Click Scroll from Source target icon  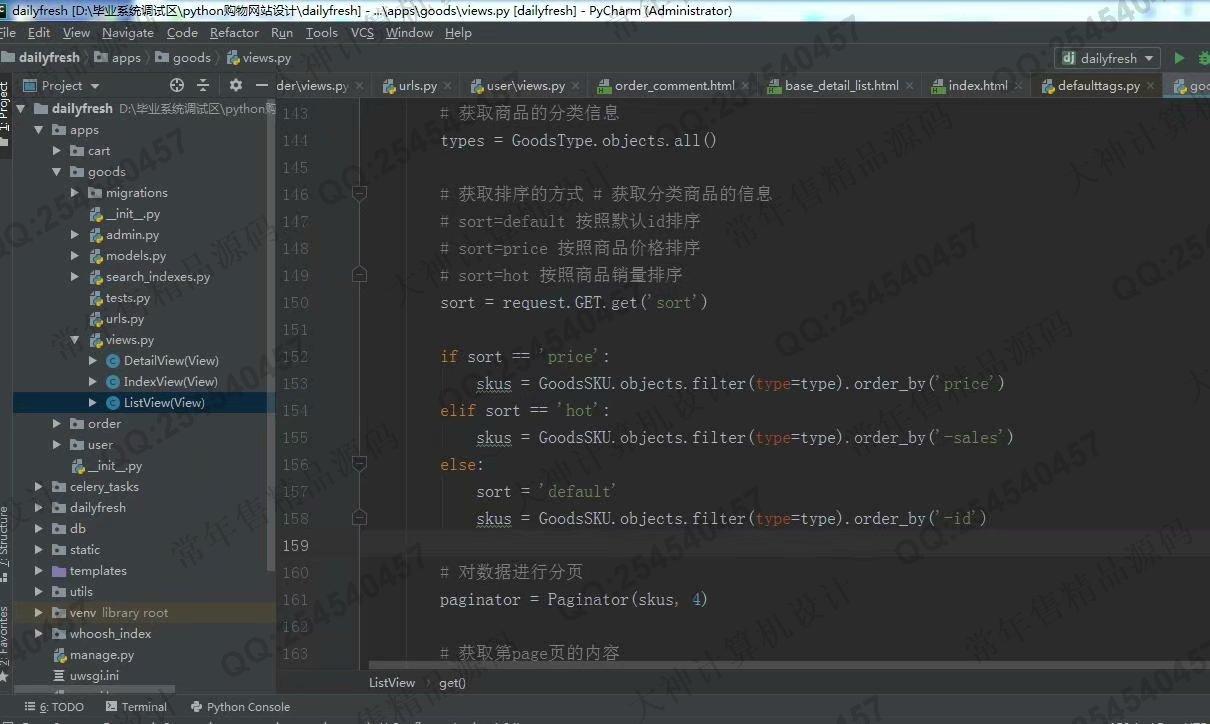tap(177, 85)
